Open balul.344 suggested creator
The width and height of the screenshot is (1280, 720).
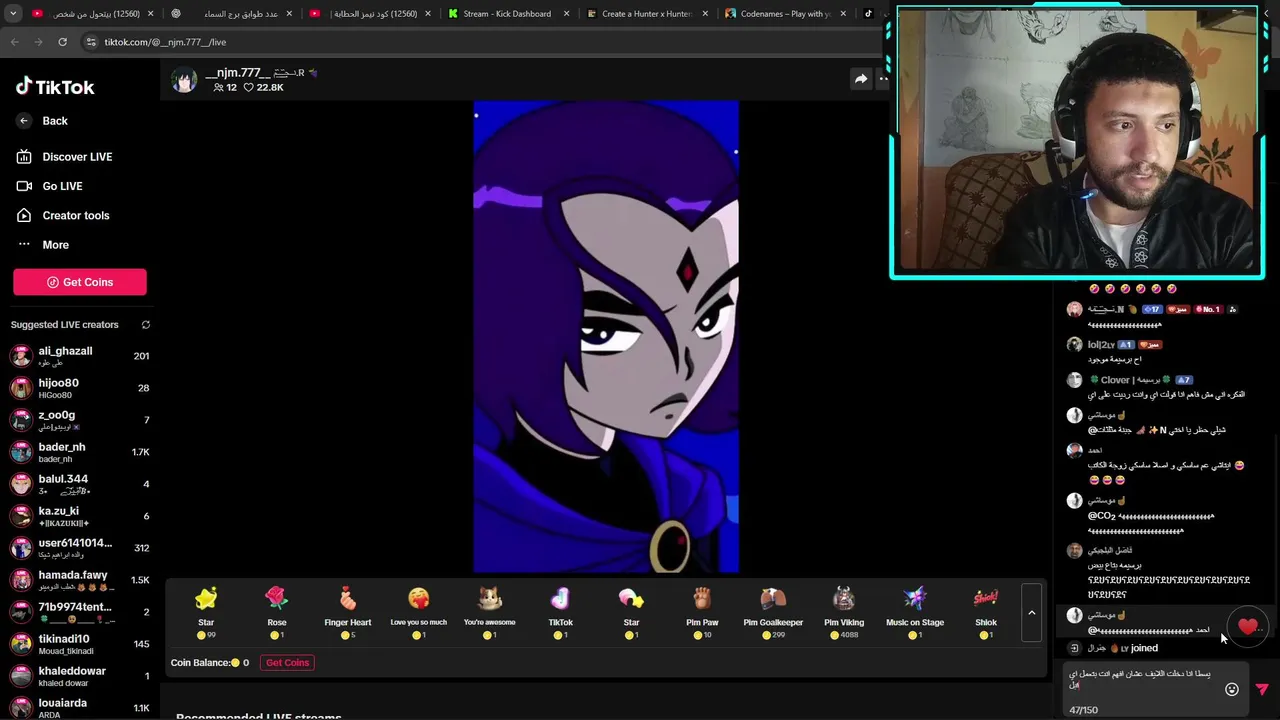coord(80,484)
